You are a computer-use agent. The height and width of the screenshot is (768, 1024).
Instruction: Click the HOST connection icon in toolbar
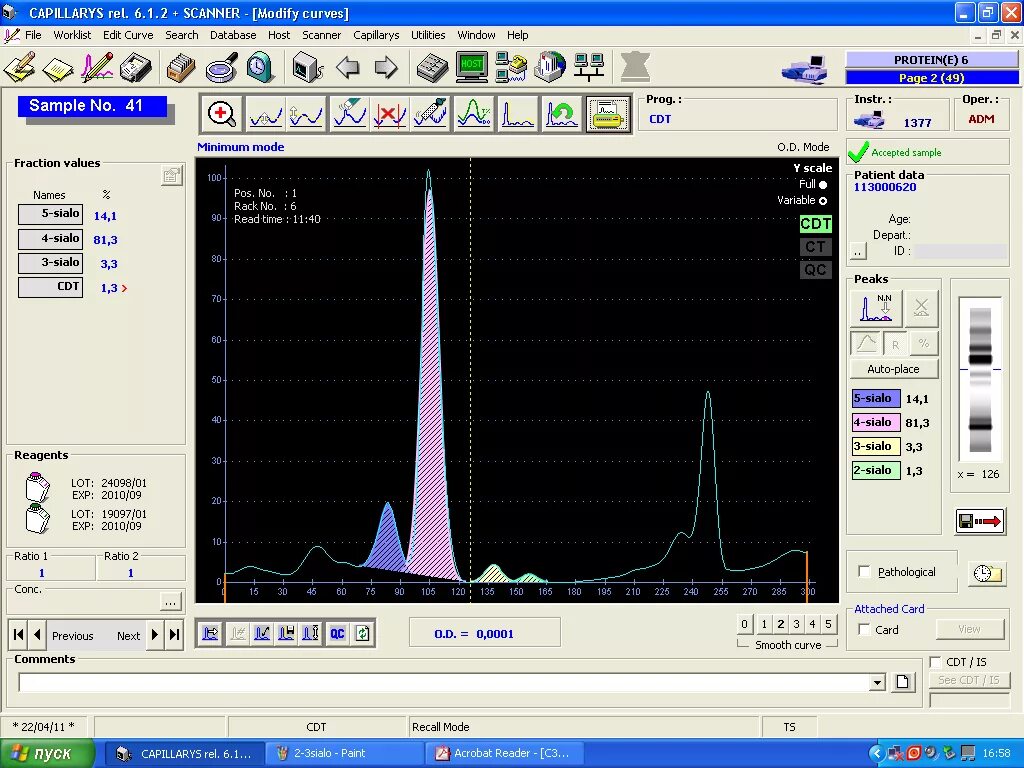tap(470, 67)
